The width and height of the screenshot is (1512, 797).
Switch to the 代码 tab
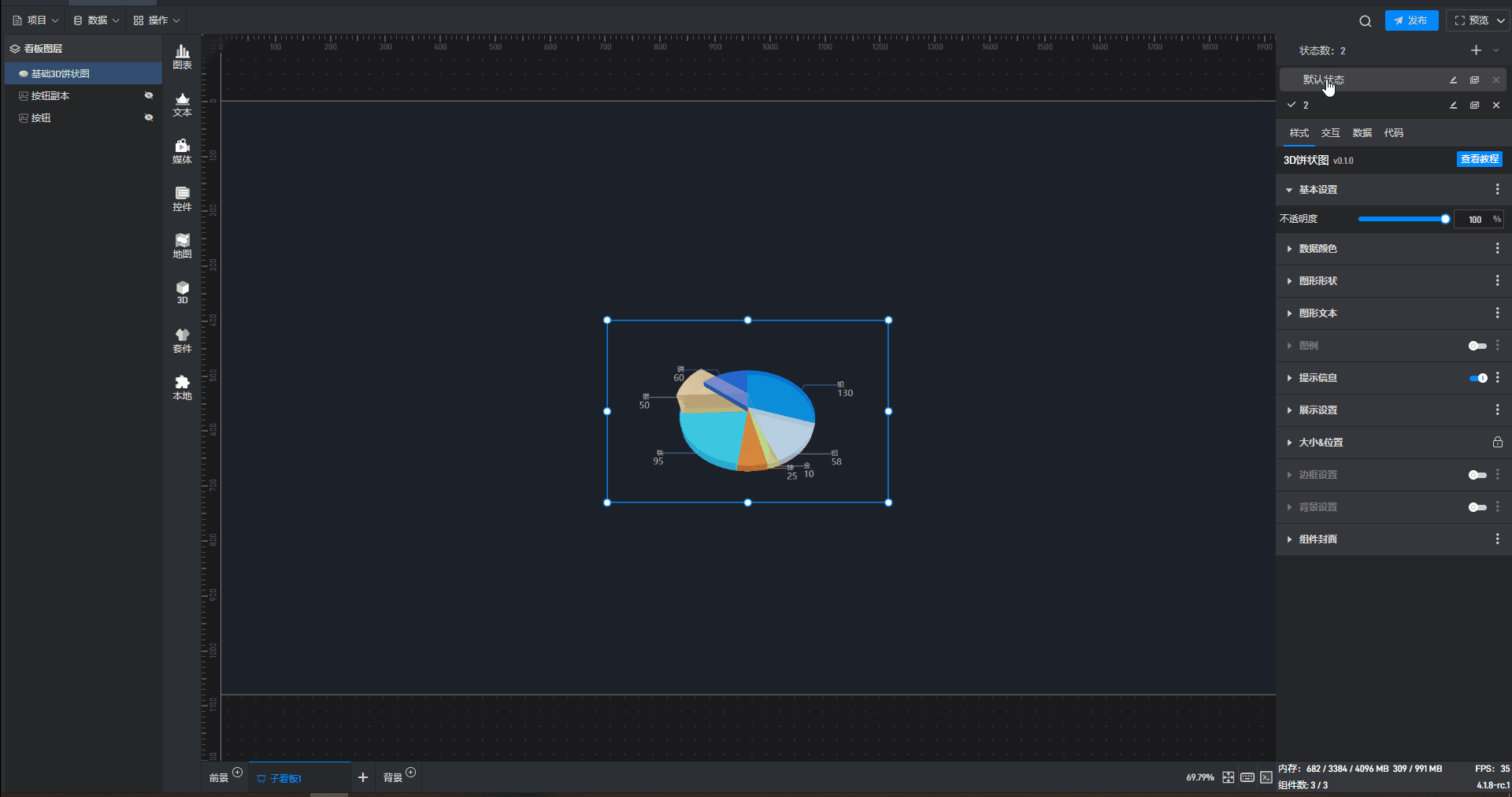1393,133
